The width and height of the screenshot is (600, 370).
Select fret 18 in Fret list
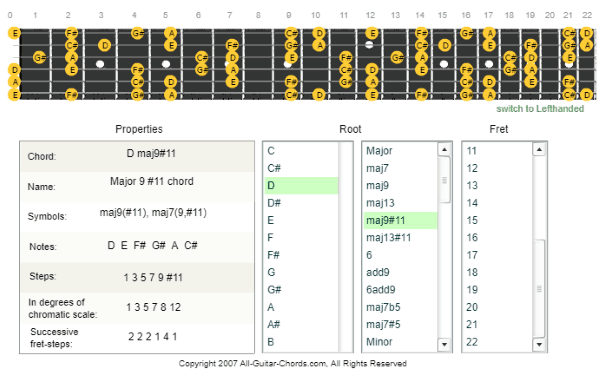(x=498, y=272)
